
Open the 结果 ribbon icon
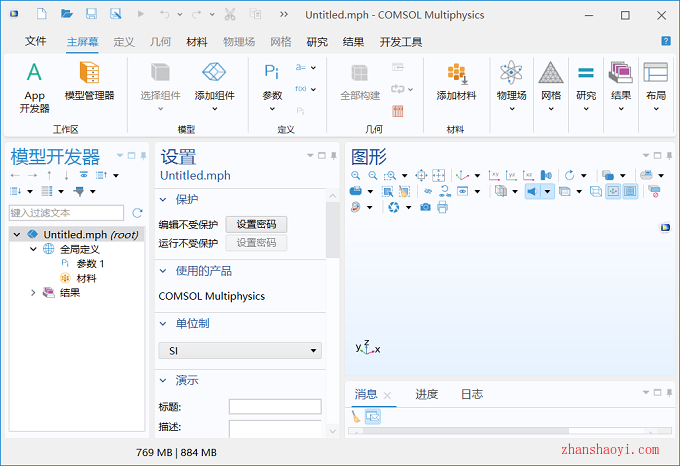621,72
